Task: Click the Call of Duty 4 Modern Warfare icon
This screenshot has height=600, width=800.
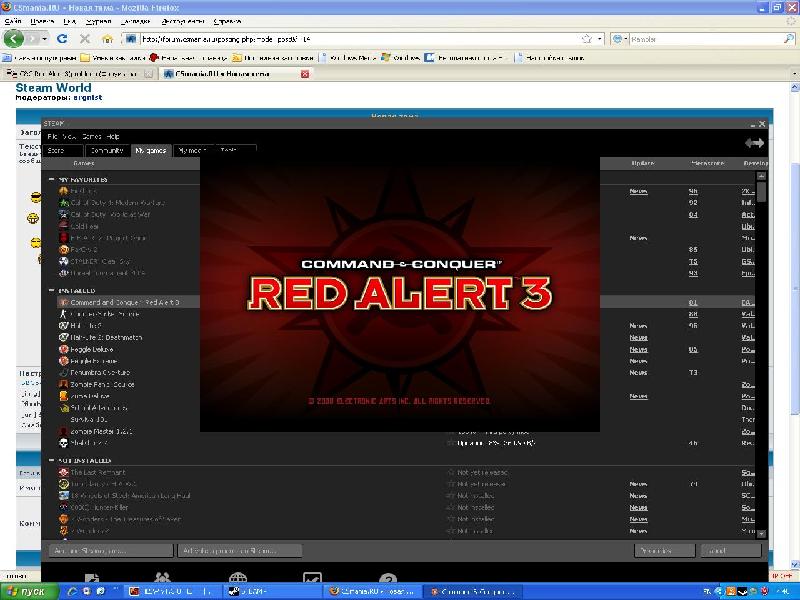Action: [63, 202]
